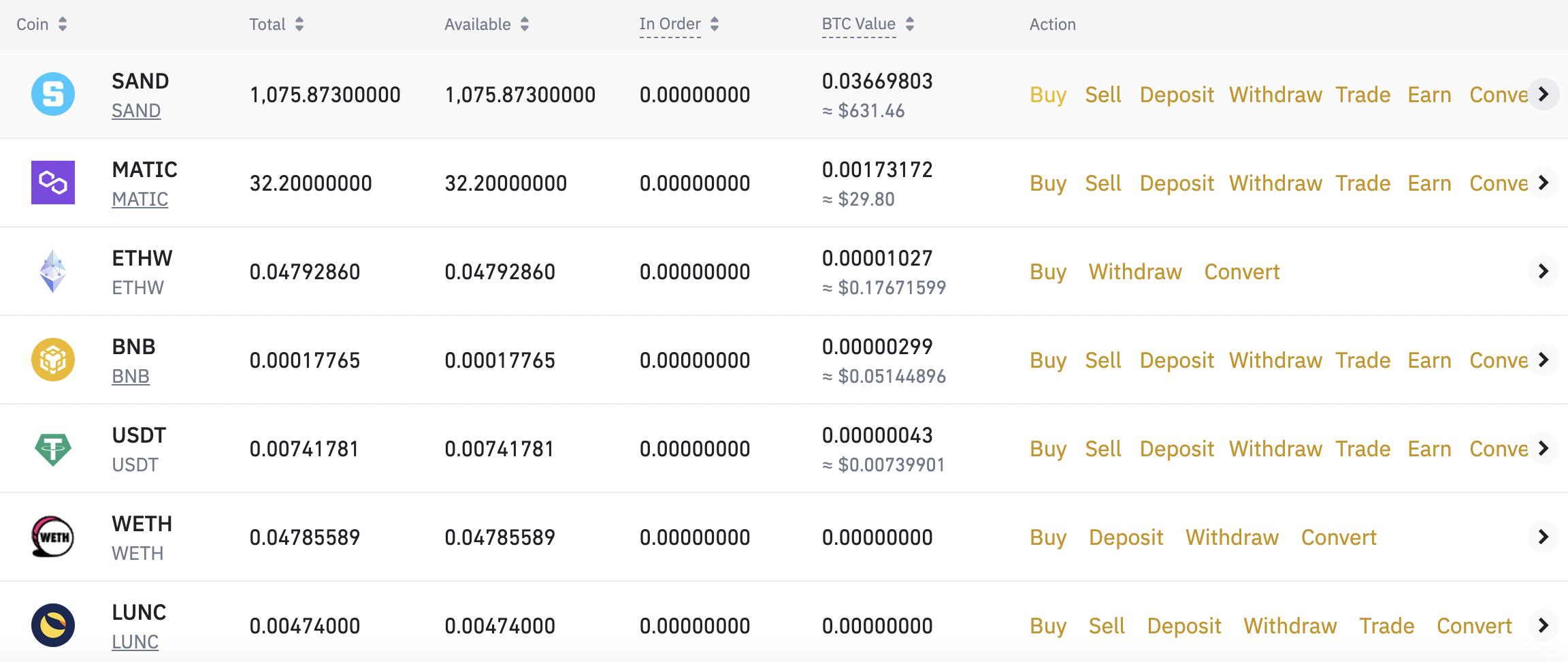
Task: Sort by Coin column arrows
Action: tap(63, 25)
